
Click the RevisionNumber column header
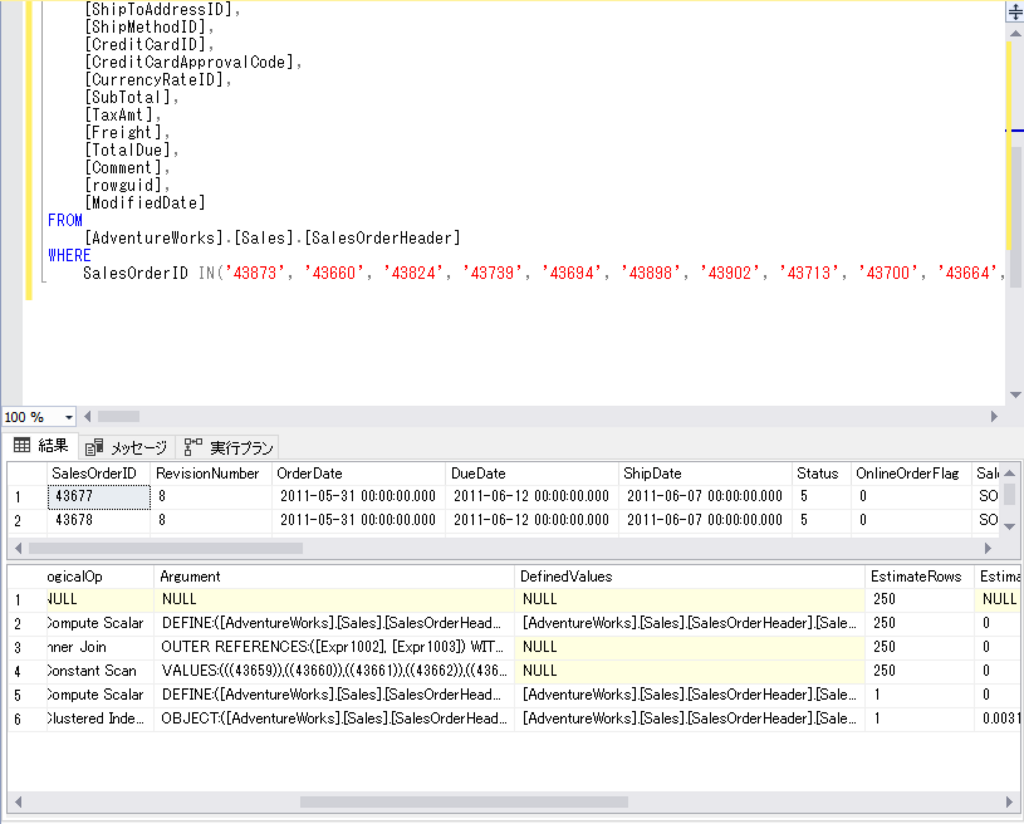coord(212,473)
